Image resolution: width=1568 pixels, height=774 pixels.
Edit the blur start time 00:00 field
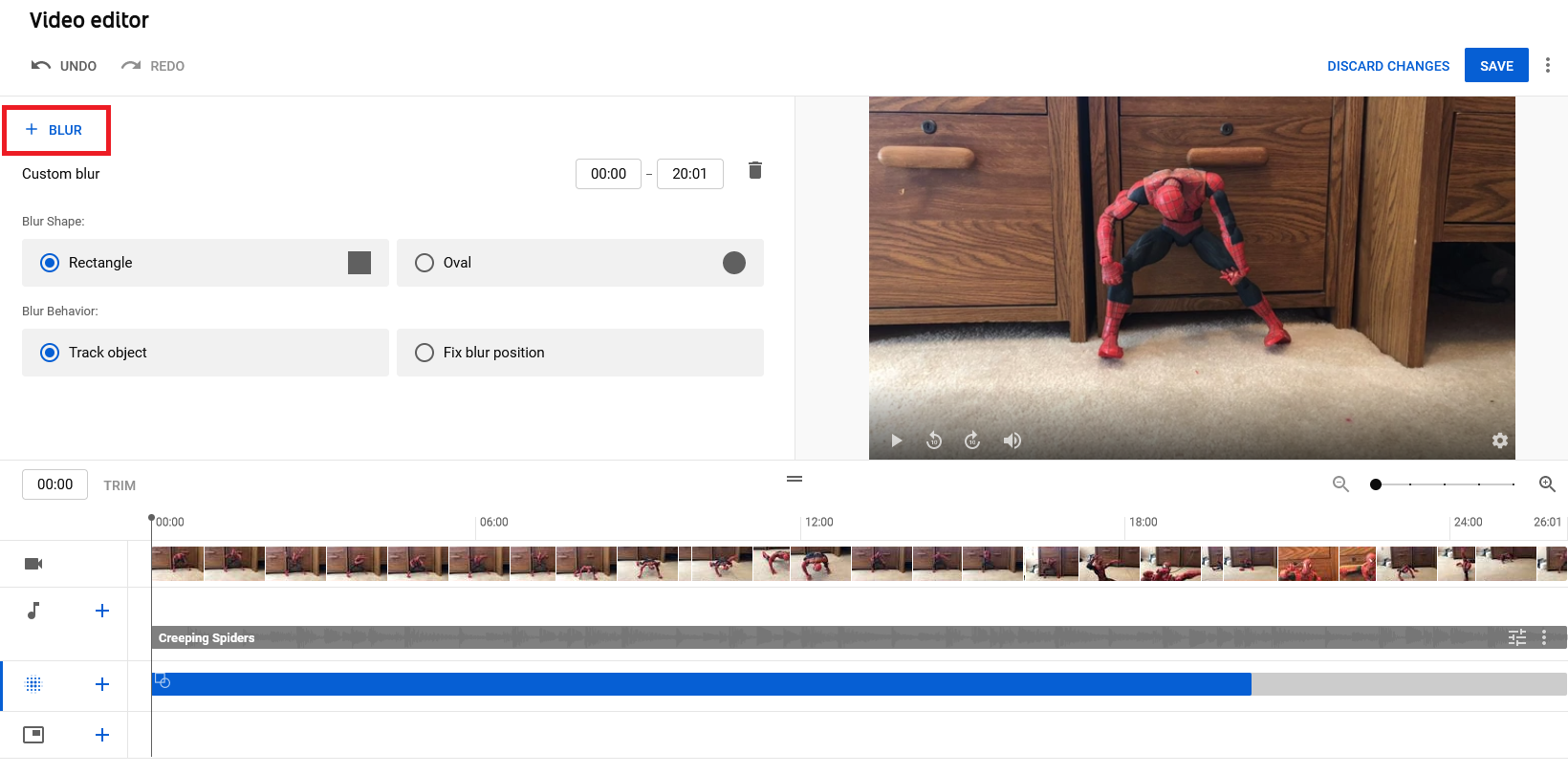pyautogui.click(x=608, y=174)
